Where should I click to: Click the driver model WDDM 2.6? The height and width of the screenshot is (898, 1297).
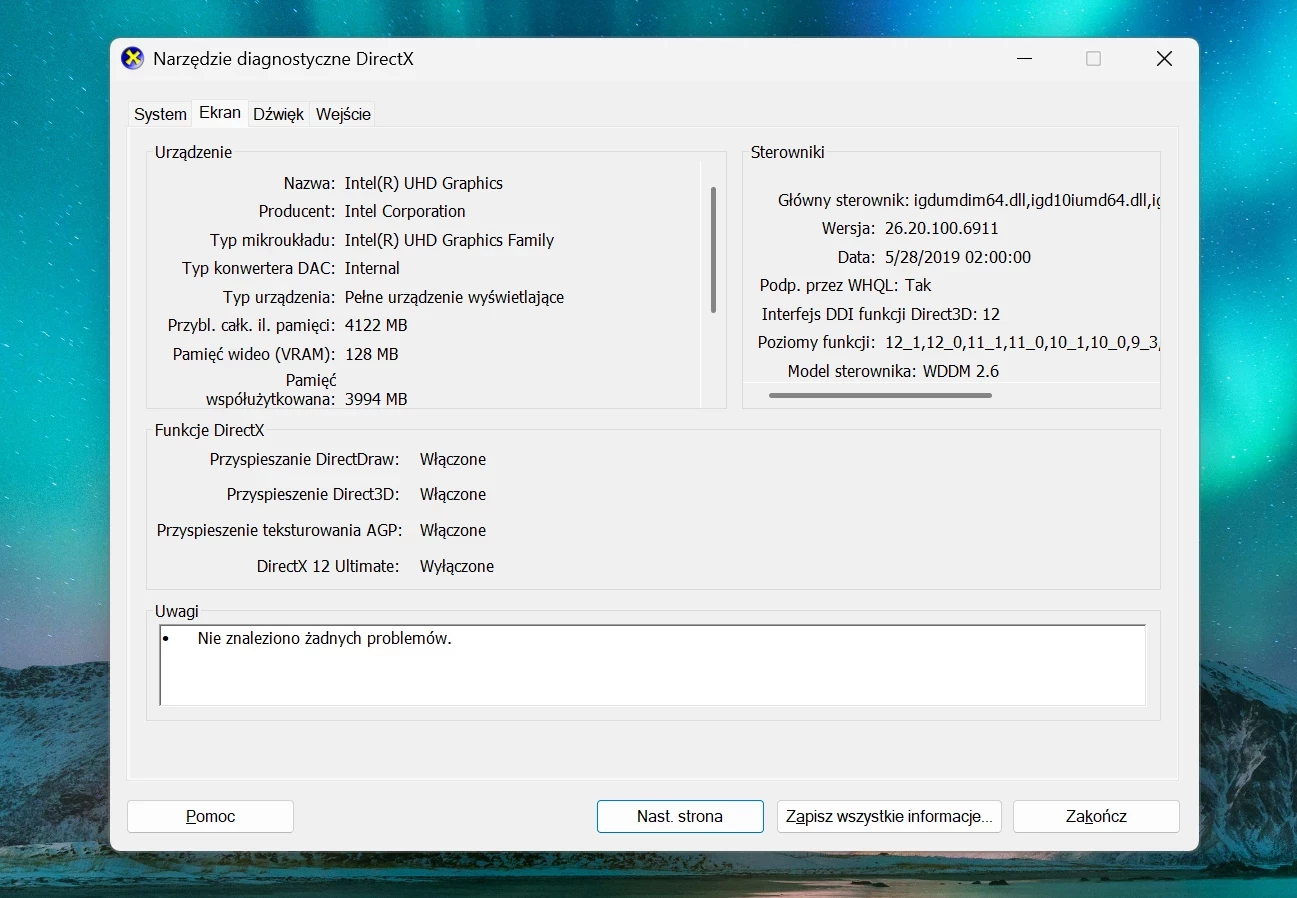click(961, 371)
